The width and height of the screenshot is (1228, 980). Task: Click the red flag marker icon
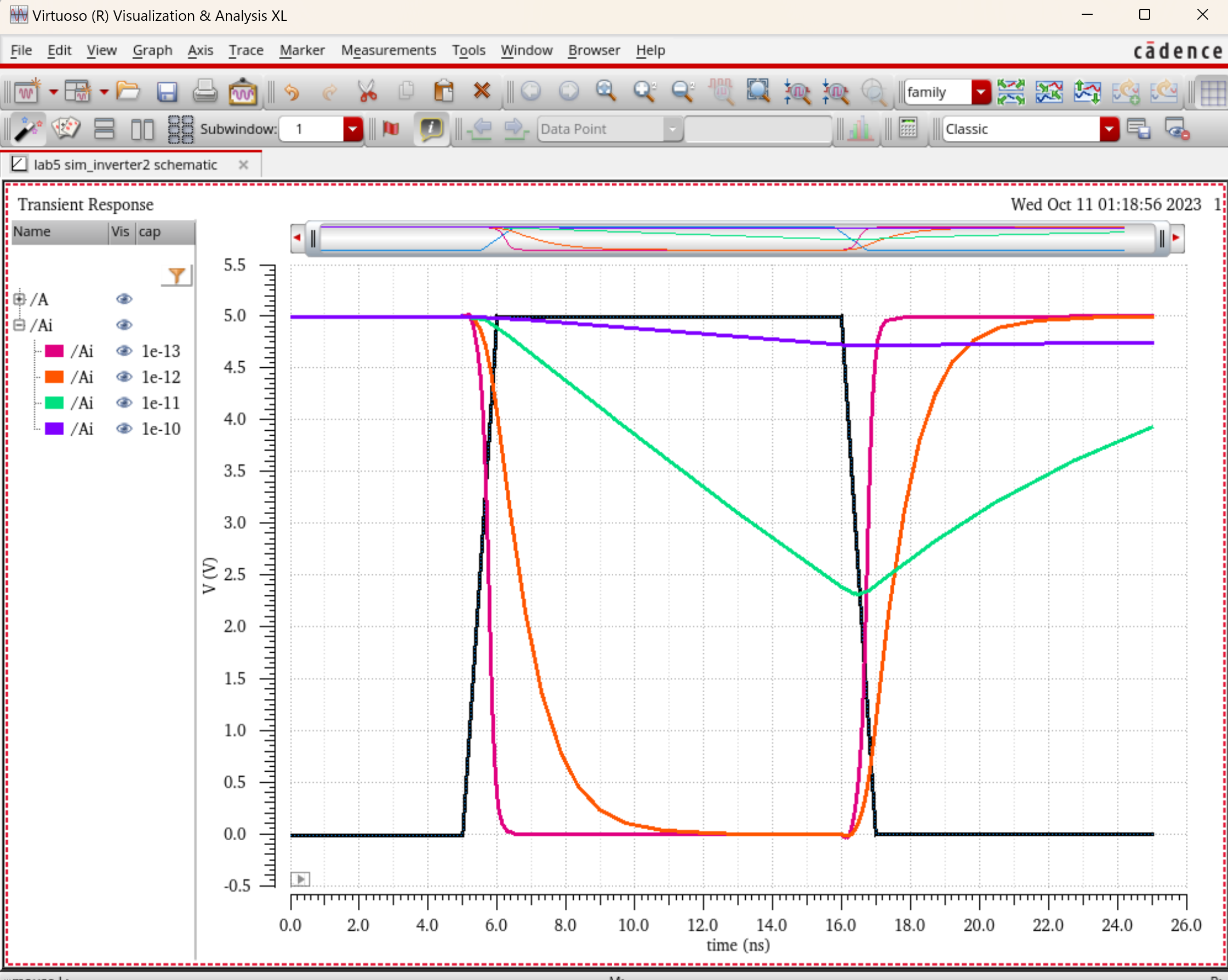coord(391,129)
